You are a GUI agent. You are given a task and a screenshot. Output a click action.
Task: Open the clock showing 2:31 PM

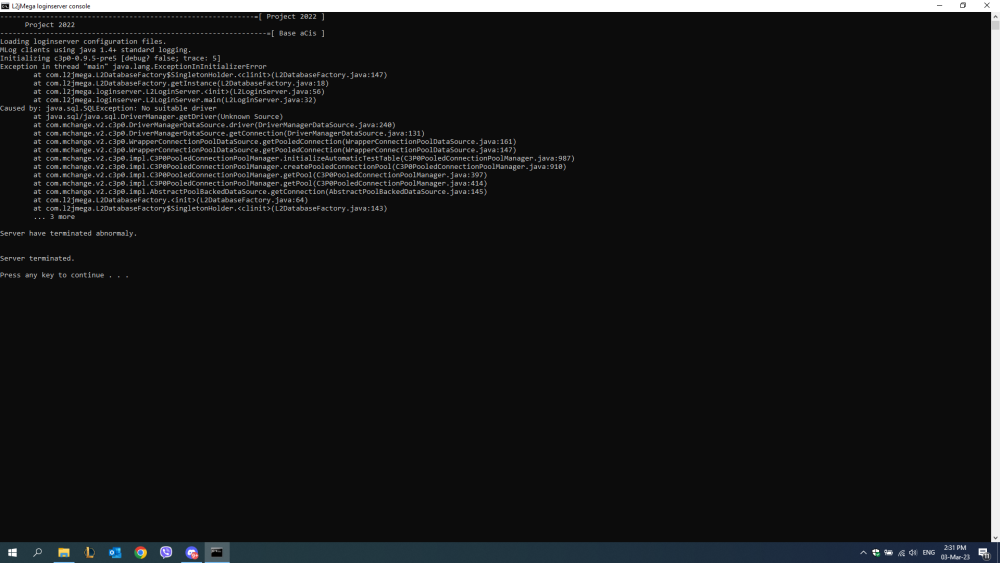[x=955, y=552]
